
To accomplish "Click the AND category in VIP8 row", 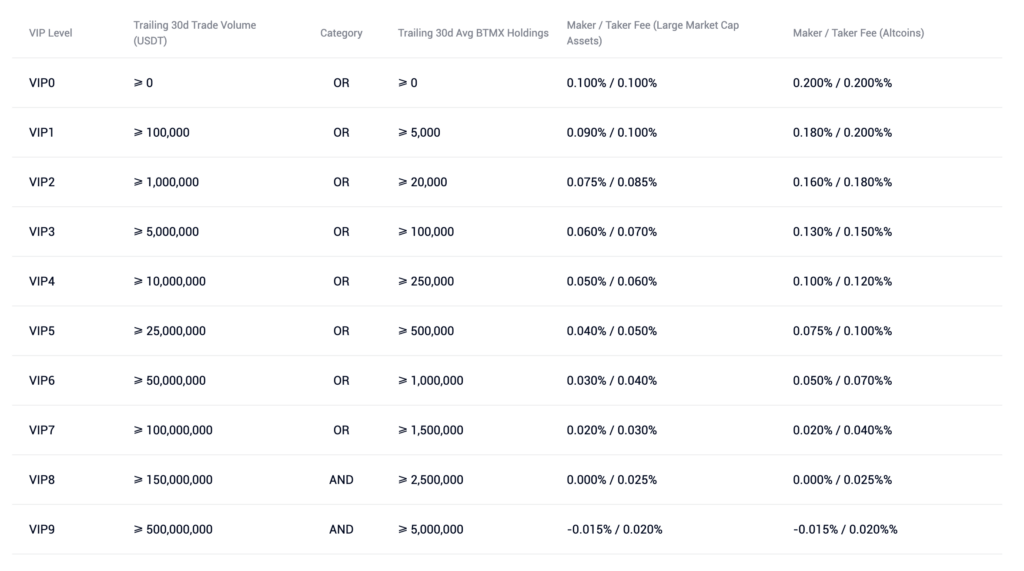I will [x=341, y=480].
